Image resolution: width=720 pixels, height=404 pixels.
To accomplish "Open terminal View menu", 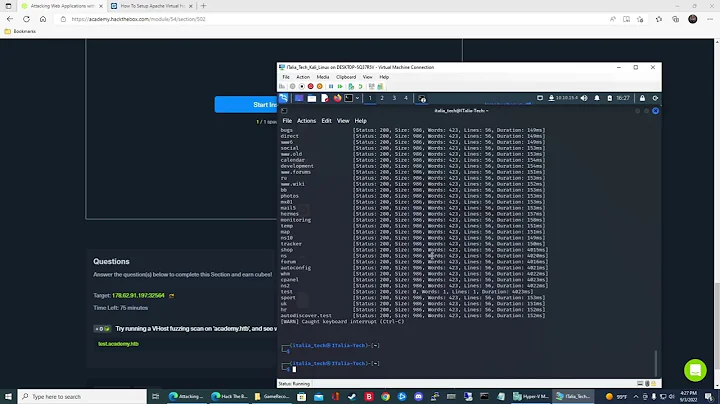I will (343, 121).
